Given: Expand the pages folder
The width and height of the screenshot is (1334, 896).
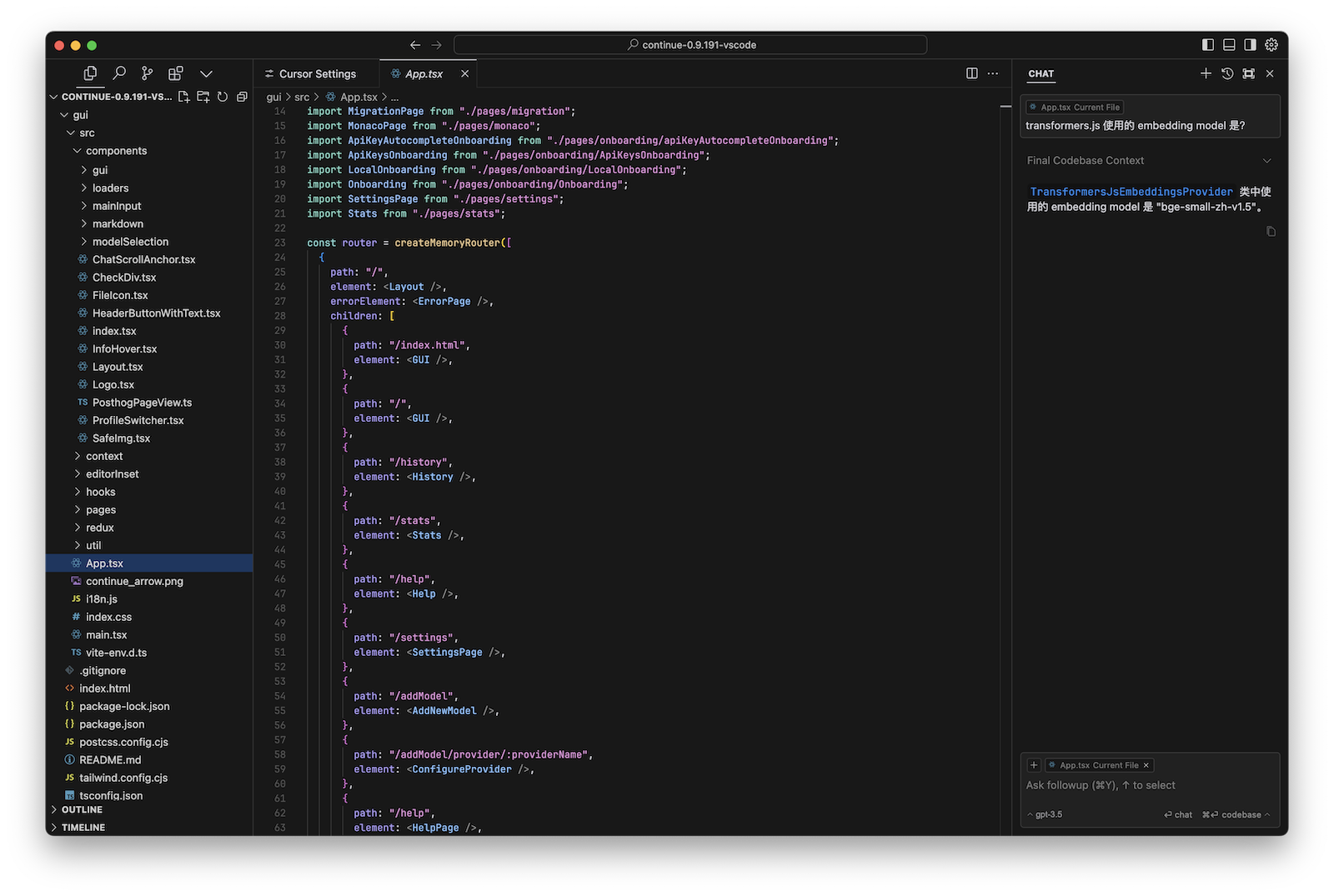Looking at the screenshot, I should click(101, 509).
